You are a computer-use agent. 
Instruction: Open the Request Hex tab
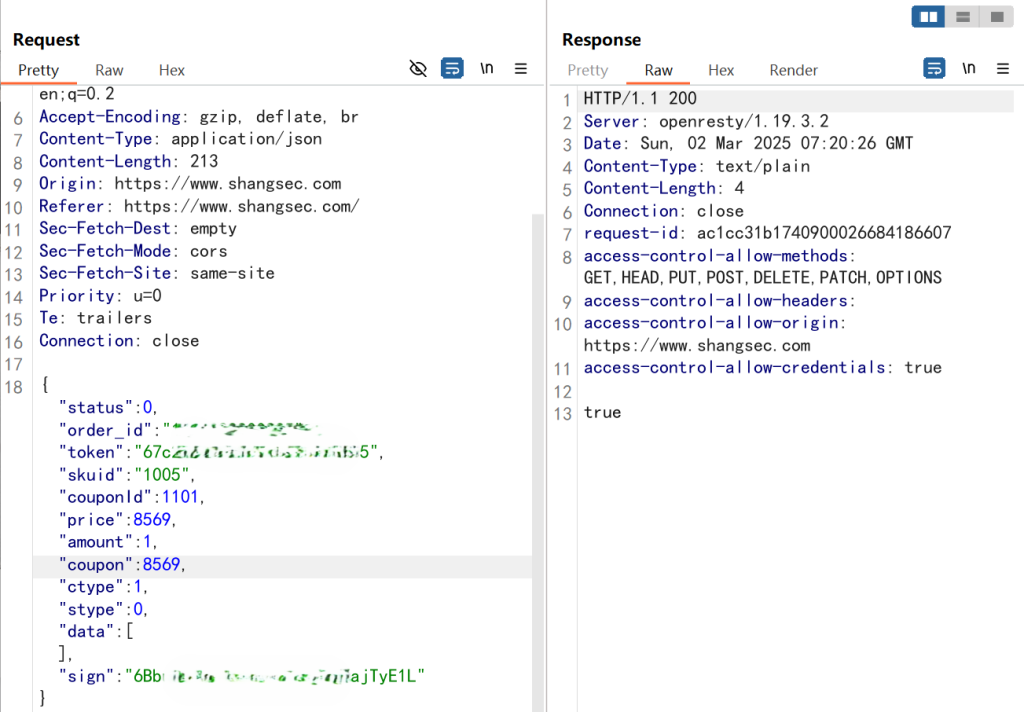pyautogui.click(x=172, y=70)
